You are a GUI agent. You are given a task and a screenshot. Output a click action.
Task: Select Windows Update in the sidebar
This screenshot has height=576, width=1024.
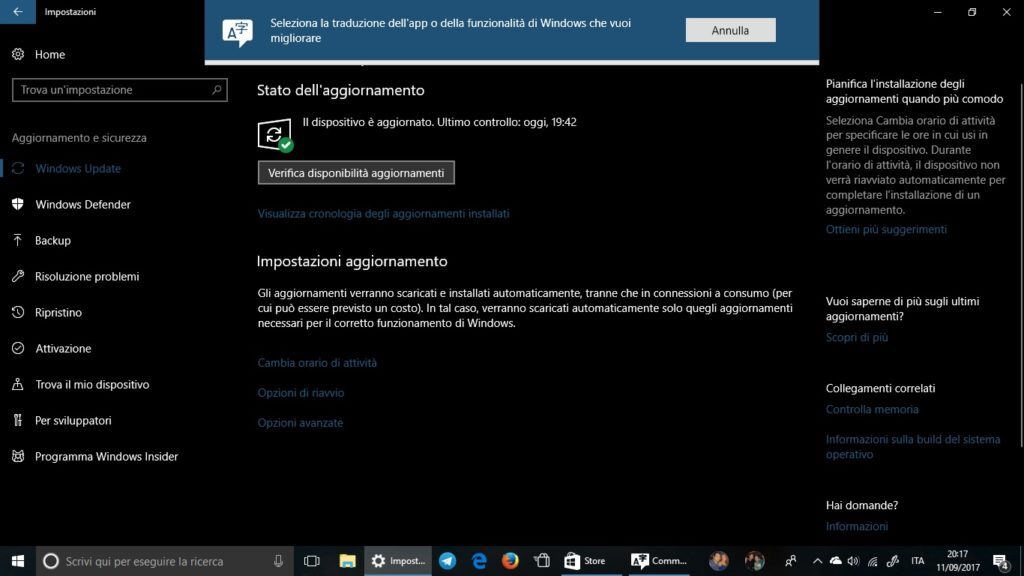pos(78,168)
